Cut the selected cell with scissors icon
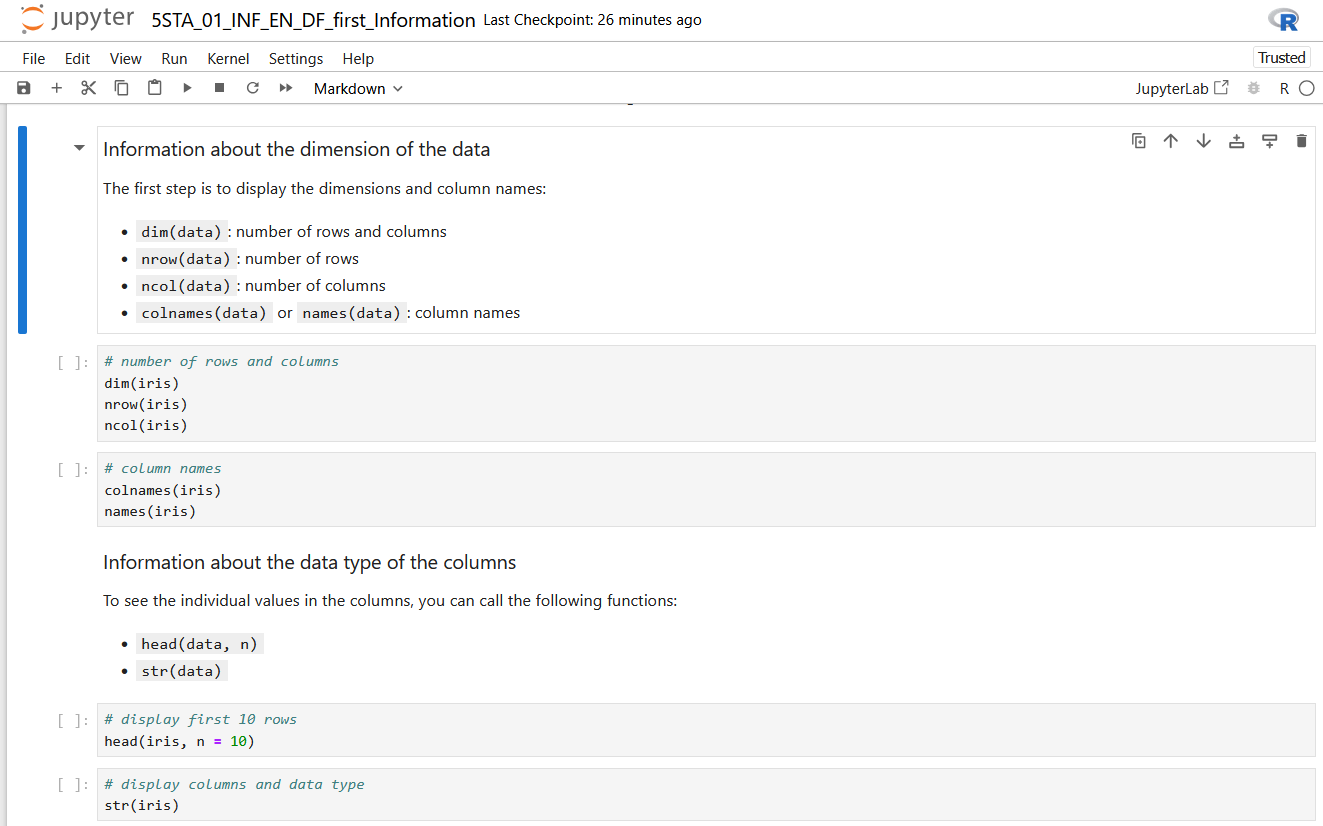This screenshot has height=826, width=1323. tap(89, 88)
